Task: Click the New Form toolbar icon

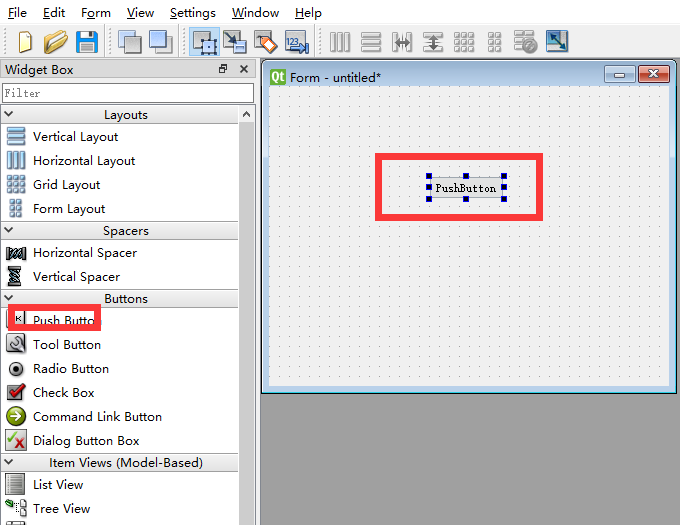Action: click(25, 42)
